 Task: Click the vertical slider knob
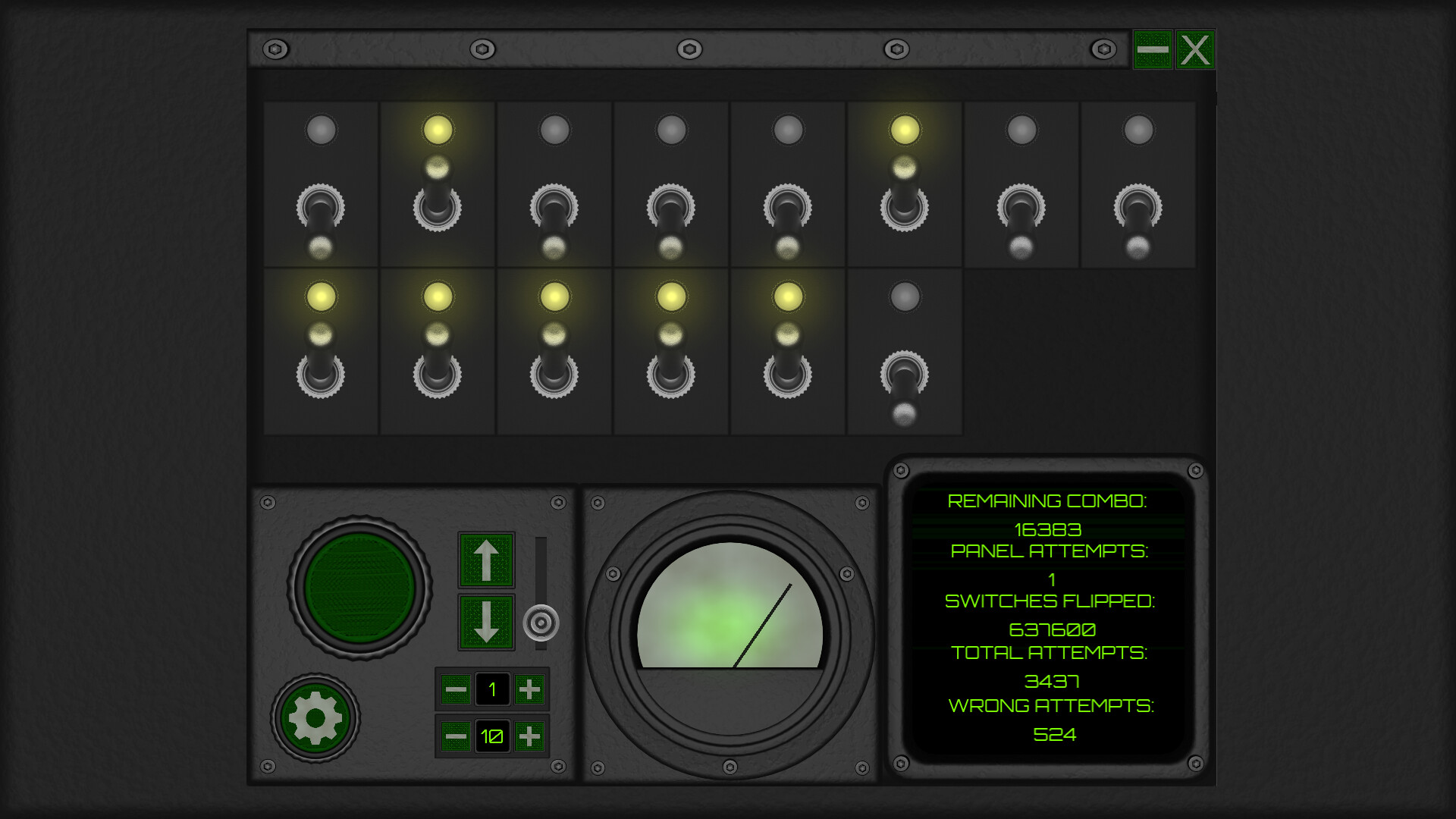541,623
